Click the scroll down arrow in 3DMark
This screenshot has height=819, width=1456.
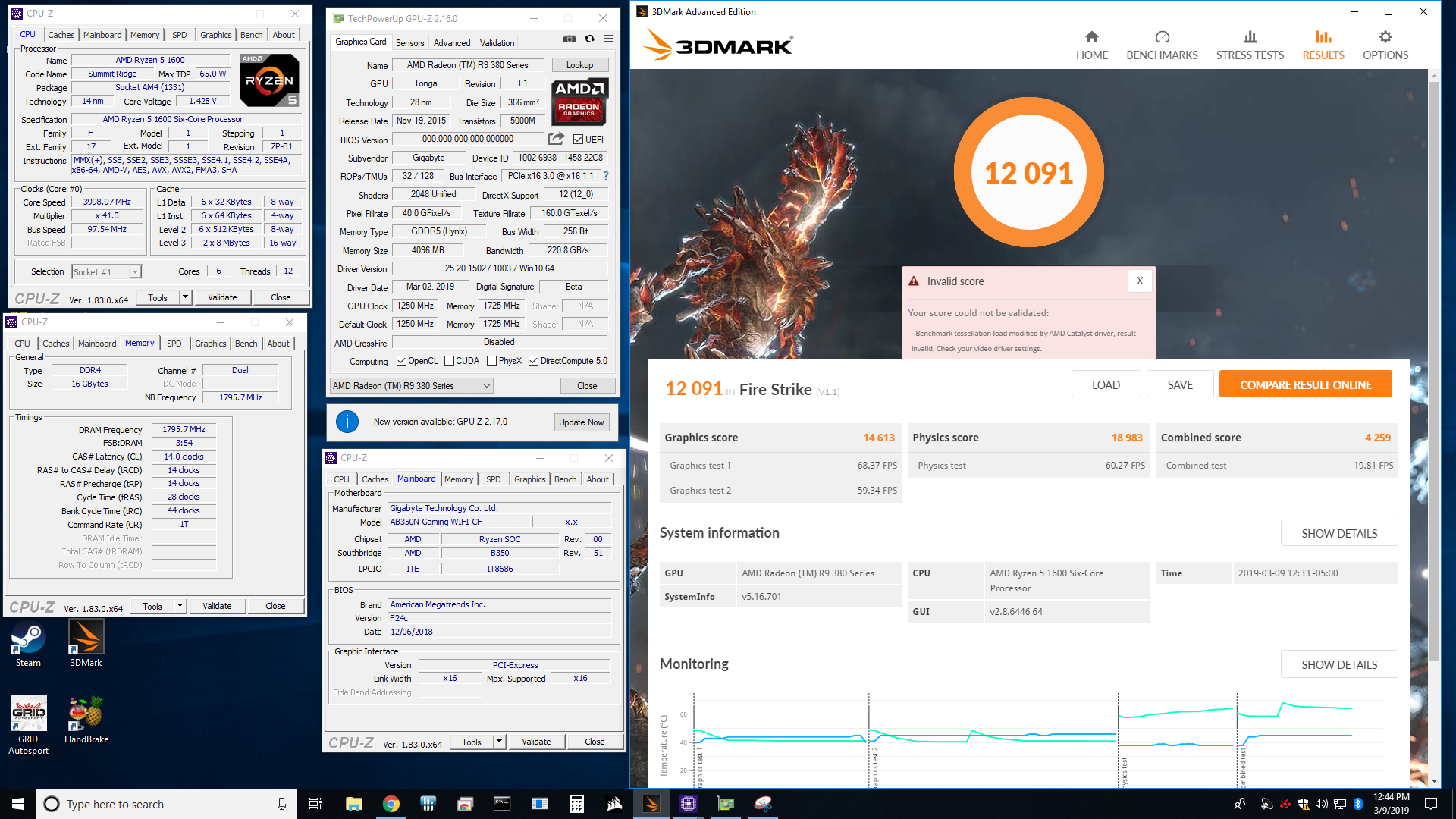click(x=1433, y=780)
